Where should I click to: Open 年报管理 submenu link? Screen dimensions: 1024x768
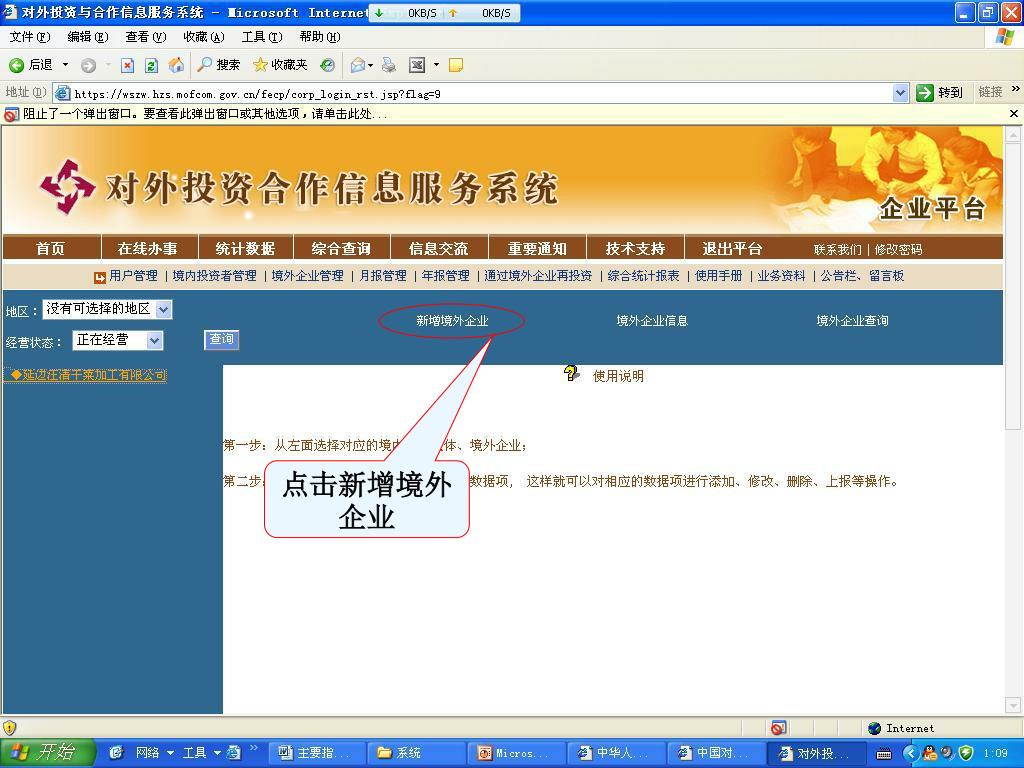(x=445, y=276)
